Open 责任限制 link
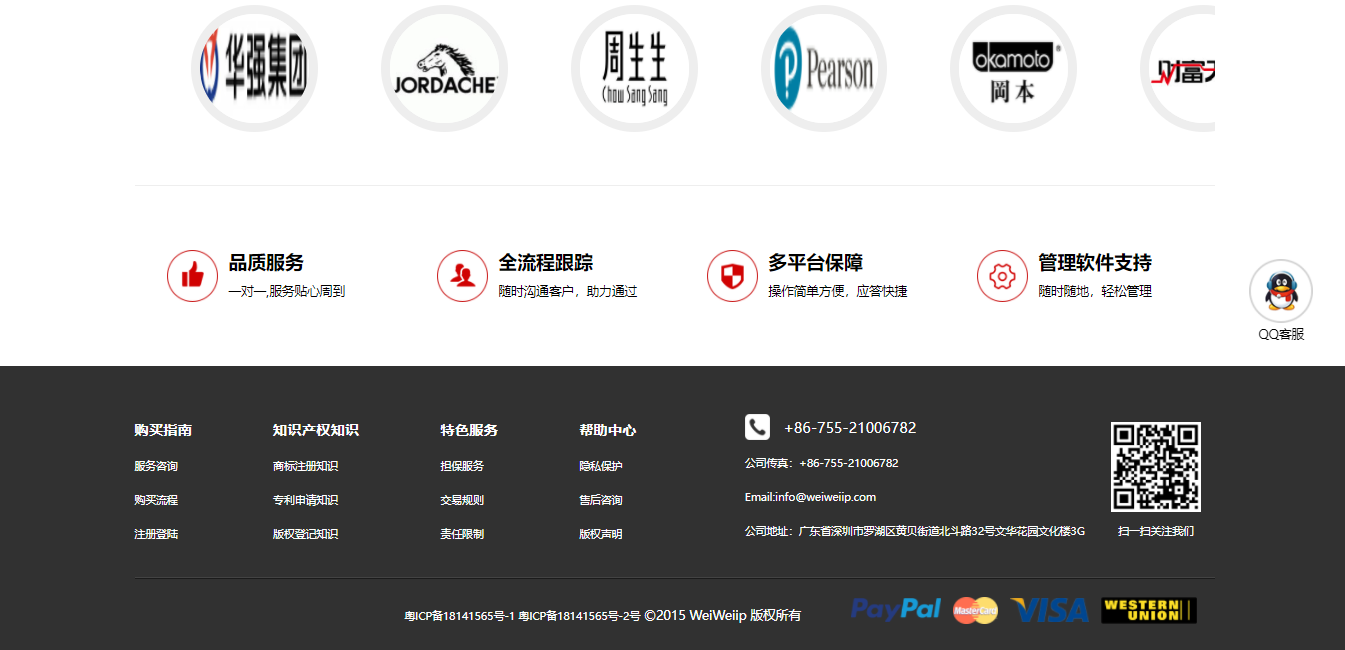Viewport: 1345px width, 650px height. point(462,534)
